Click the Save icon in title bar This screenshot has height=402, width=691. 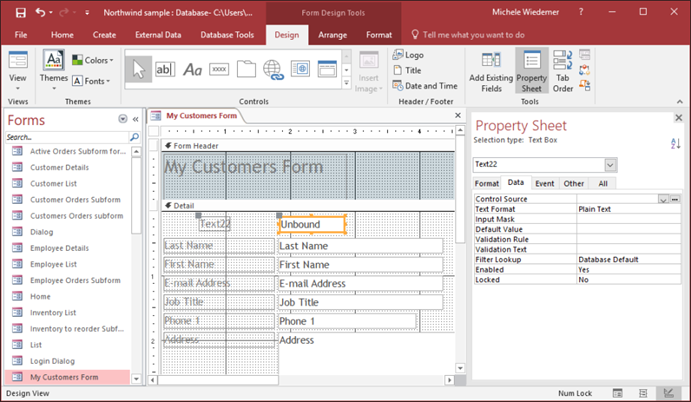click(x=20, y=12)
